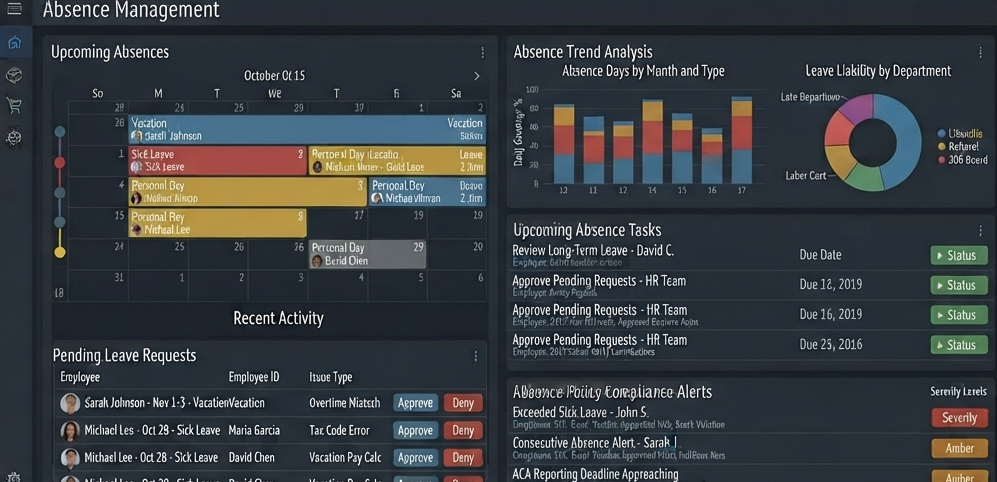
Task: Open Absence Trend Analysis options menu
Action: tap(980, 52)
